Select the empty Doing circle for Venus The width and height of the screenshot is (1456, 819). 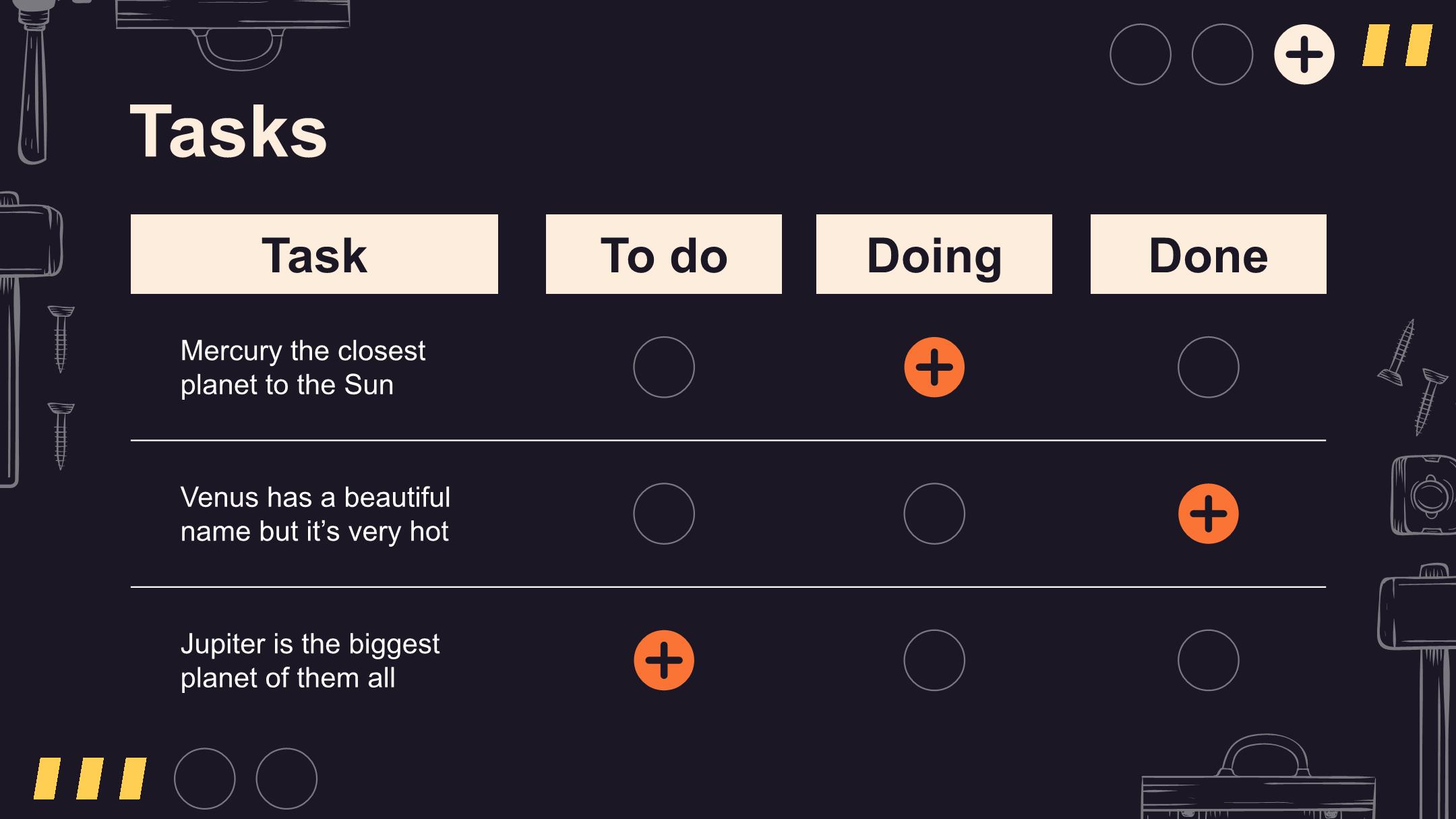click(934, 514)
